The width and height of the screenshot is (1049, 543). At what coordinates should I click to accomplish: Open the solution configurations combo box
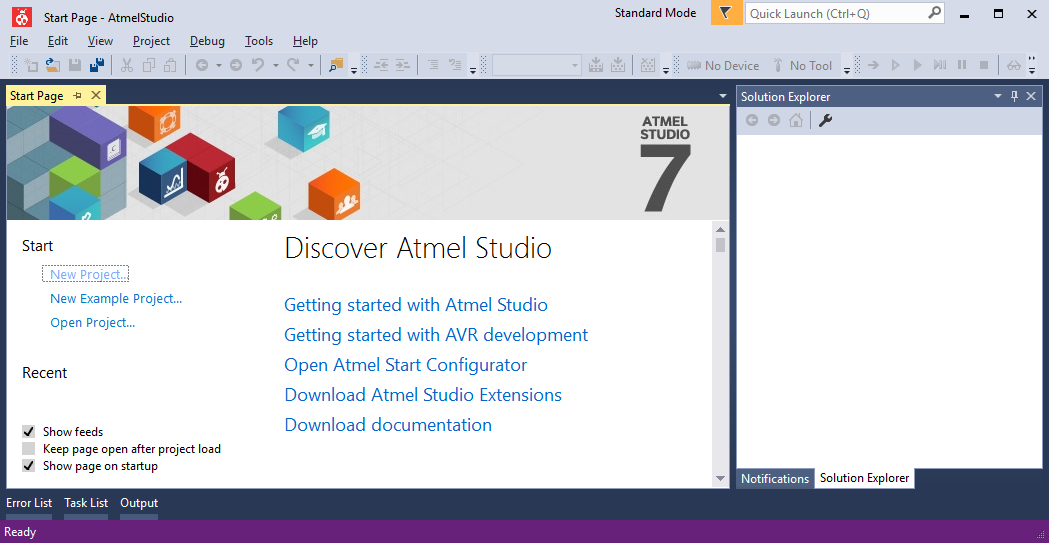click(537, 66)
